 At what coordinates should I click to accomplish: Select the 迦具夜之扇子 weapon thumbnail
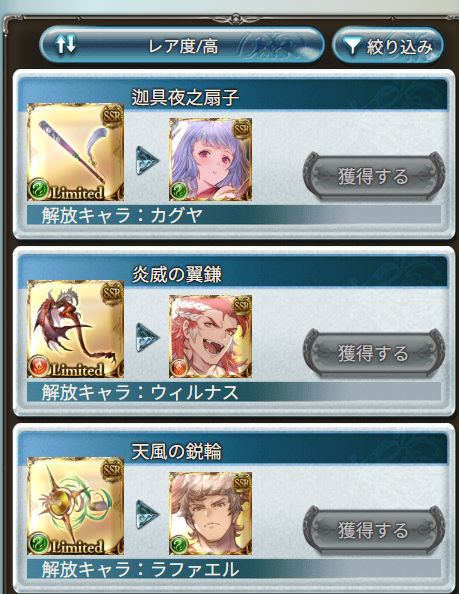coord(75,152)
